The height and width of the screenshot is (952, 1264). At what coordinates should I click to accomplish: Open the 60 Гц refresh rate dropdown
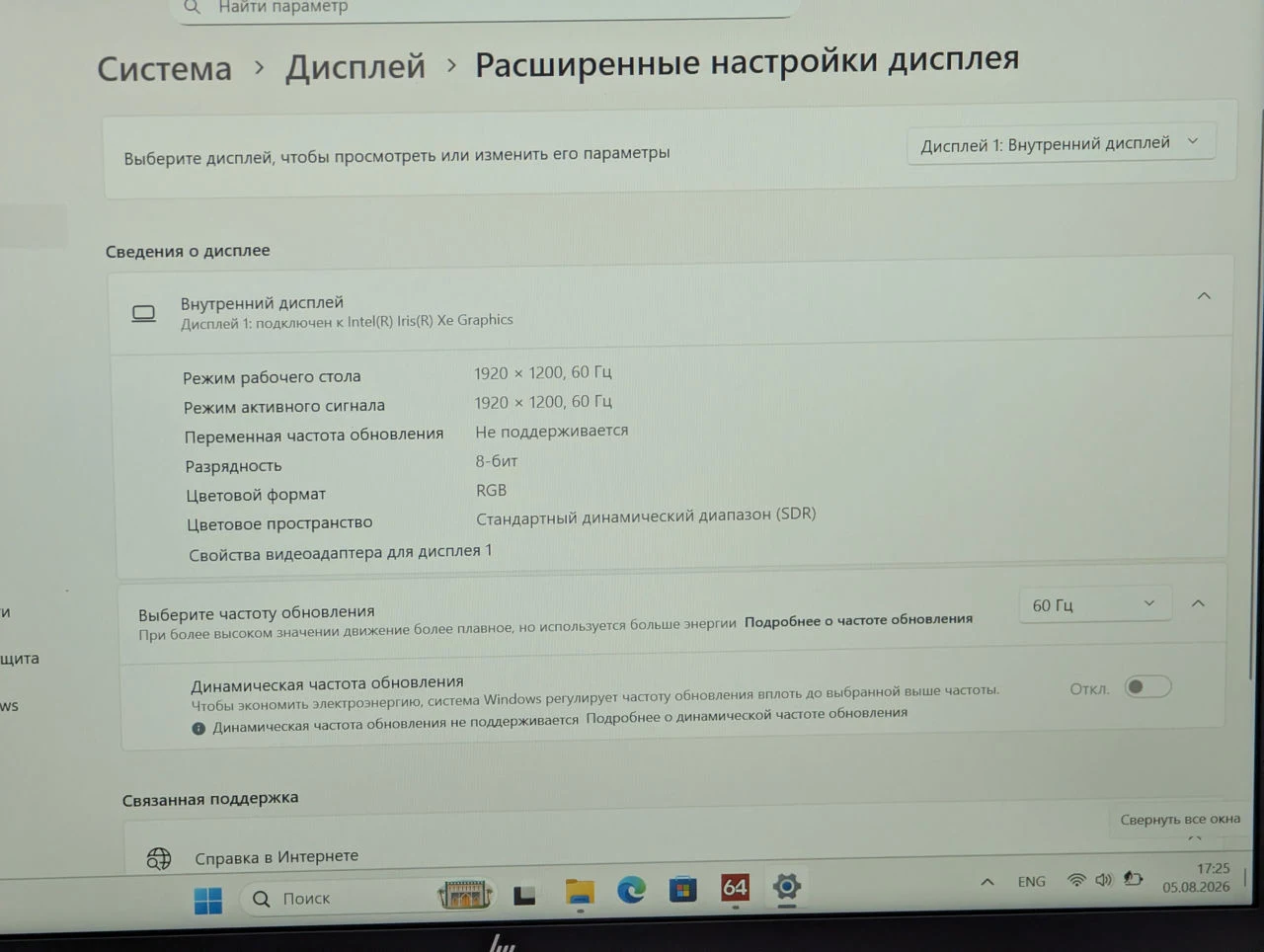[x=1094, y=604]
